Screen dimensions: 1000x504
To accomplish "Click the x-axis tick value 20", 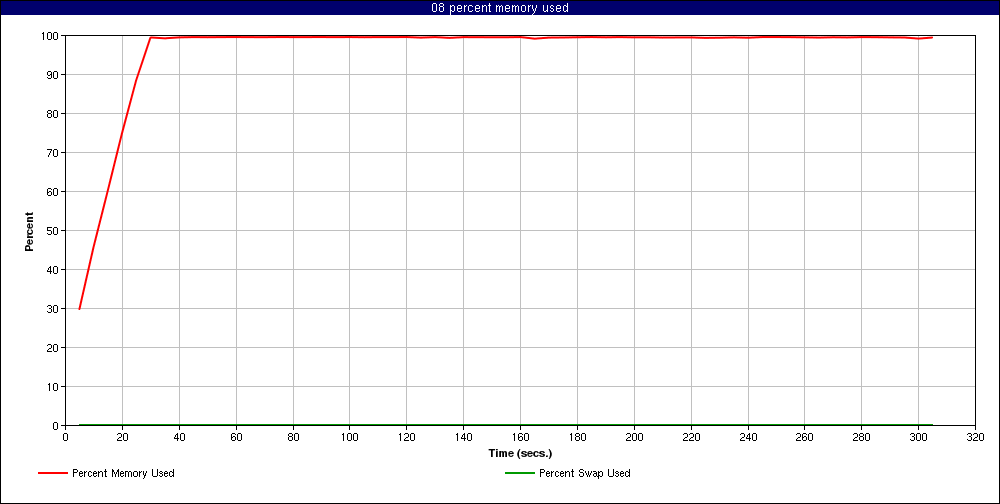I will [x=122, y=437].
